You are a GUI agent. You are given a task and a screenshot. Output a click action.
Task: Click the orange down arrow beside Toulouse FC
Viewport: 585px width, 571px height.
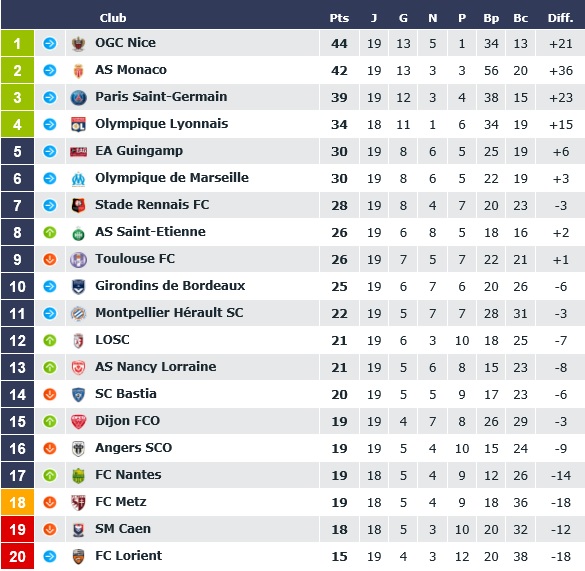50,259
